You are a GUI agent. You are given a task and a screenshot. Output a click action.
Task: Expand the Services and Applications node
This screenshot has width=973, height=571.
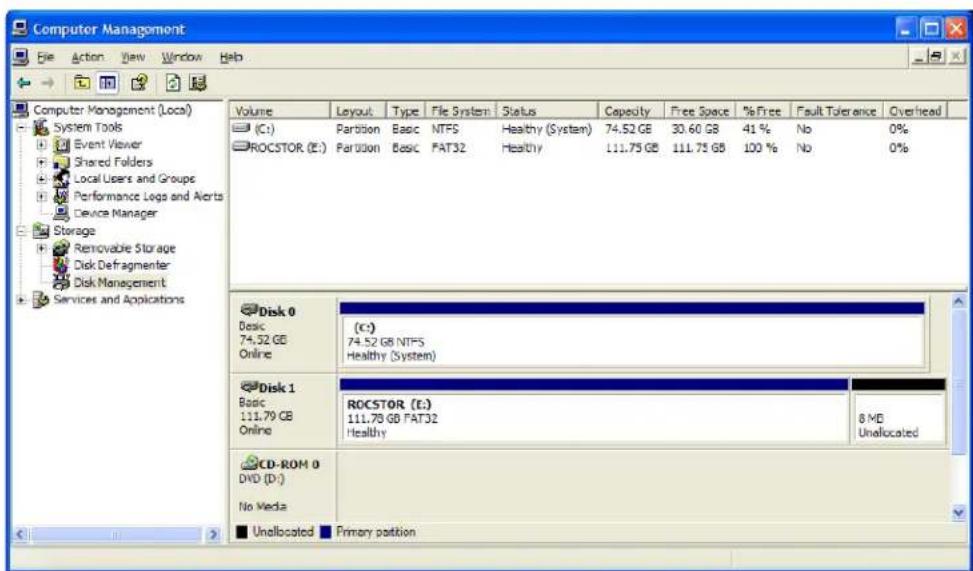pos(22,300)
